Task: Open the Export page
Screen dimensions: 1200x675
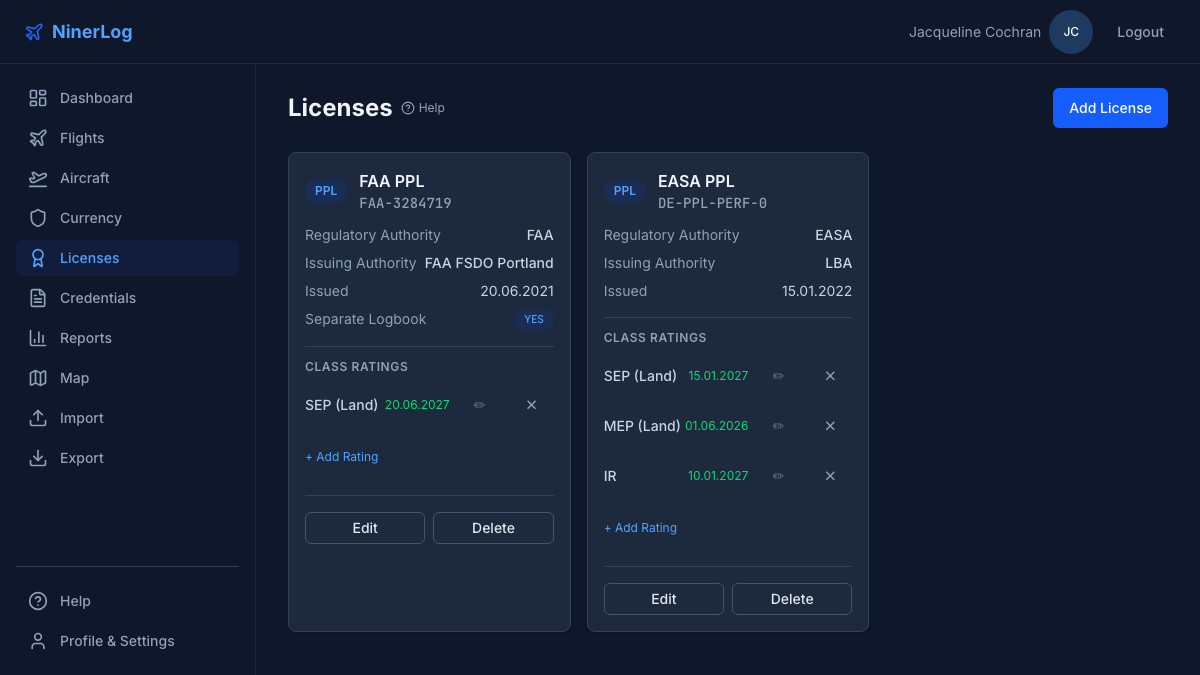Action: (x=127, y=458)
